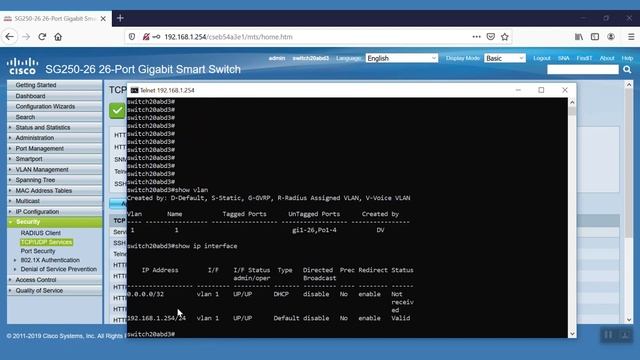Click the Pocket save icon
This screenshot has width=640, height=360.
[491, 37]
